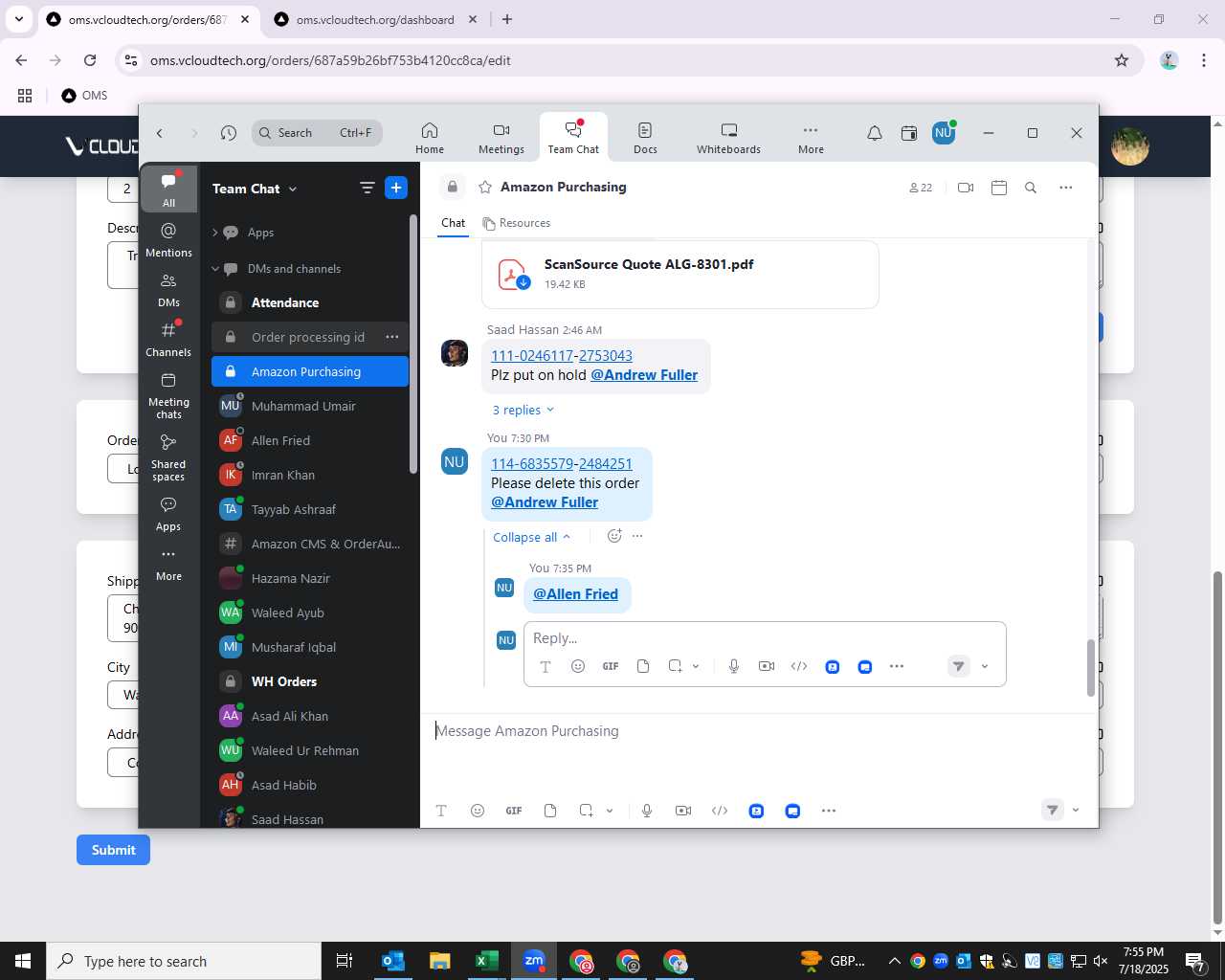Screen dimensions: 1225x980
Task: Record video message in main composer
Action: pos(683,811)
